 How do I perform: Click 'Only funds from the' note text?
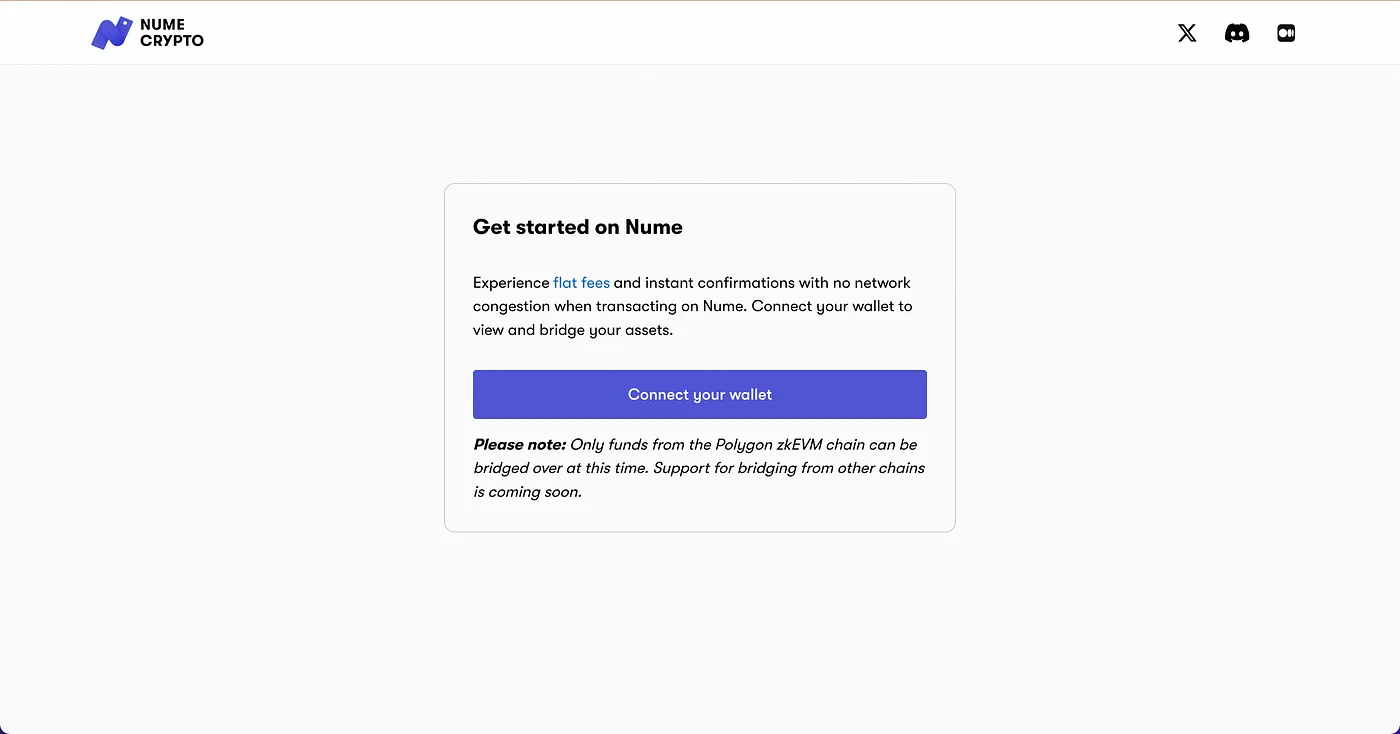click(x=640, y=444)
